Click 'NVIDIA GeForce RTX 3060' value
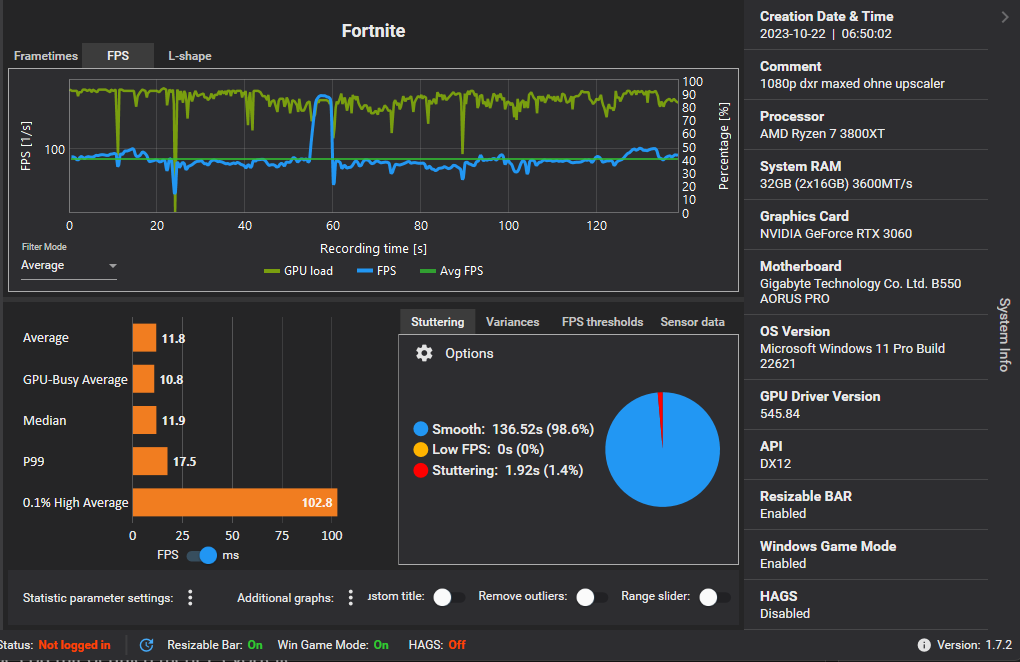Screen dimensions: 1020x662 (836, 234)
